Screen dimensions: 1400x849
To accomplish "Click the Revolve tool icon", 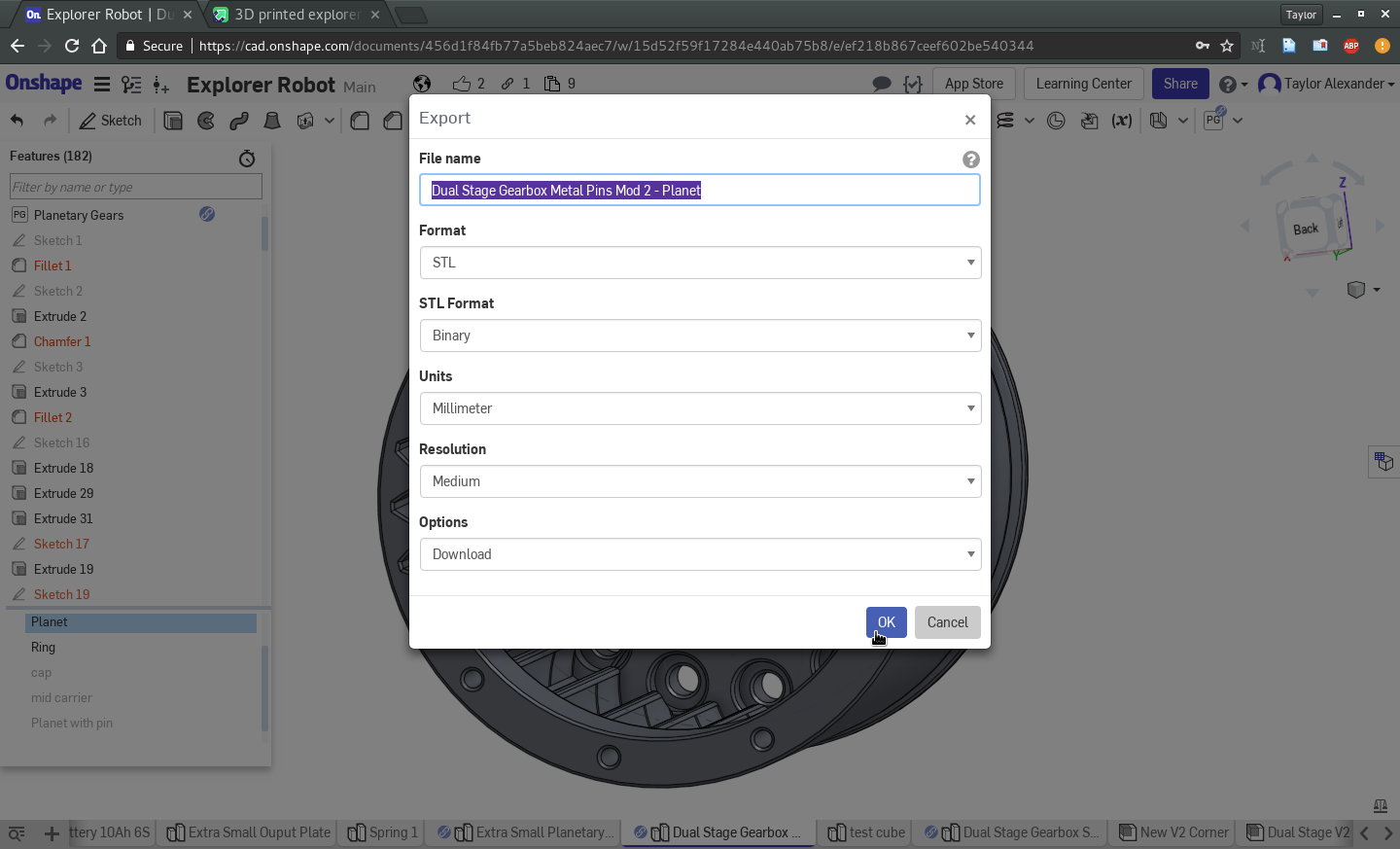I will [206, 121].
